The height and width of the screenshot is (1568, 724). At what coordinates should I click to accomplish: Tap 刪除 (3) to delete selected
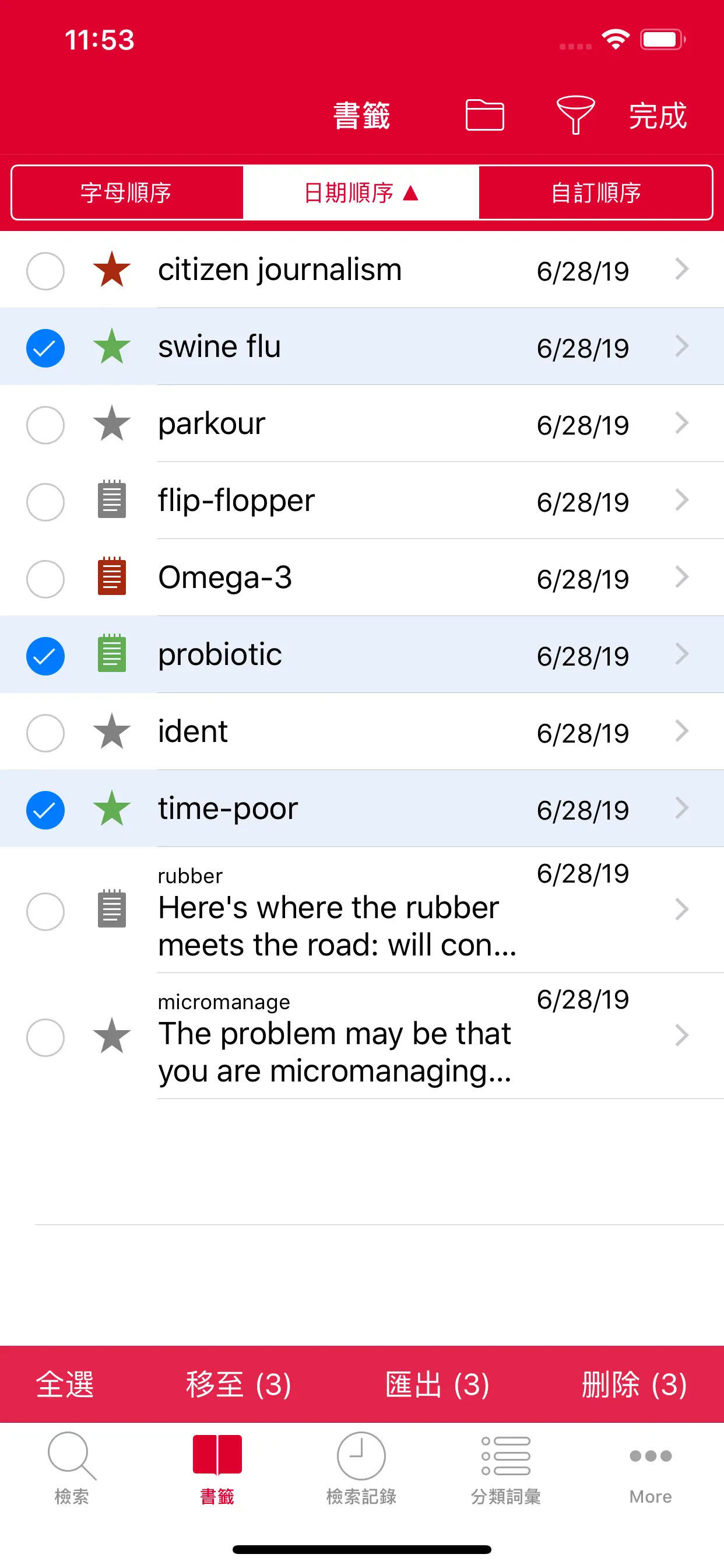634,1385
